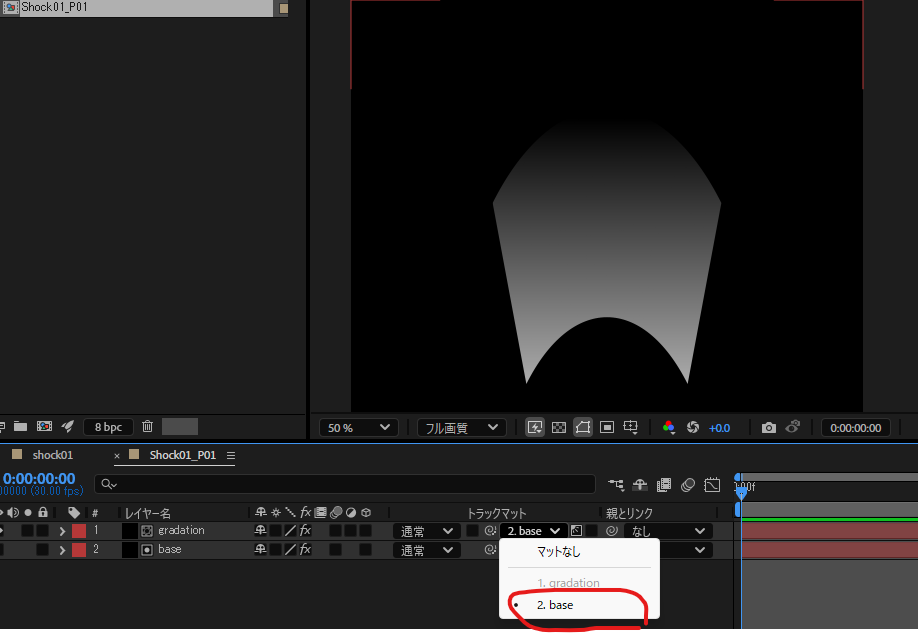Click the red label color of gradation layer

pyautogui.click(x=78, y=531)
